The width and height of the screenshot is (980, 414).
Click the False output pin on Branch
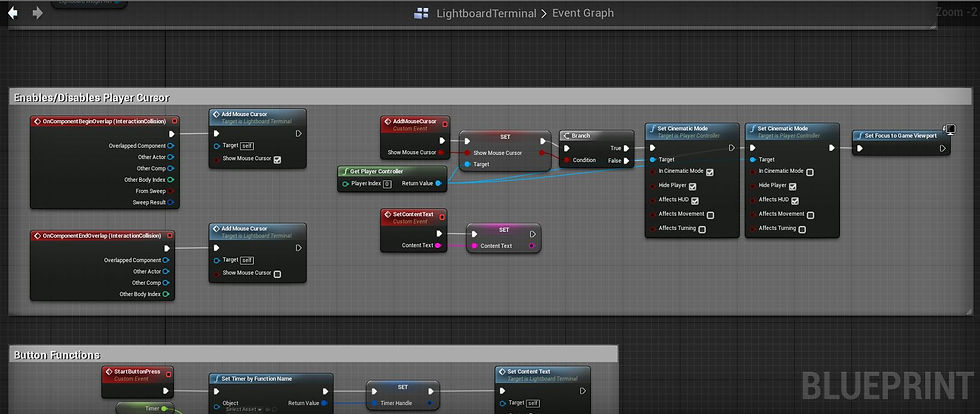click(x=626, y=161)
